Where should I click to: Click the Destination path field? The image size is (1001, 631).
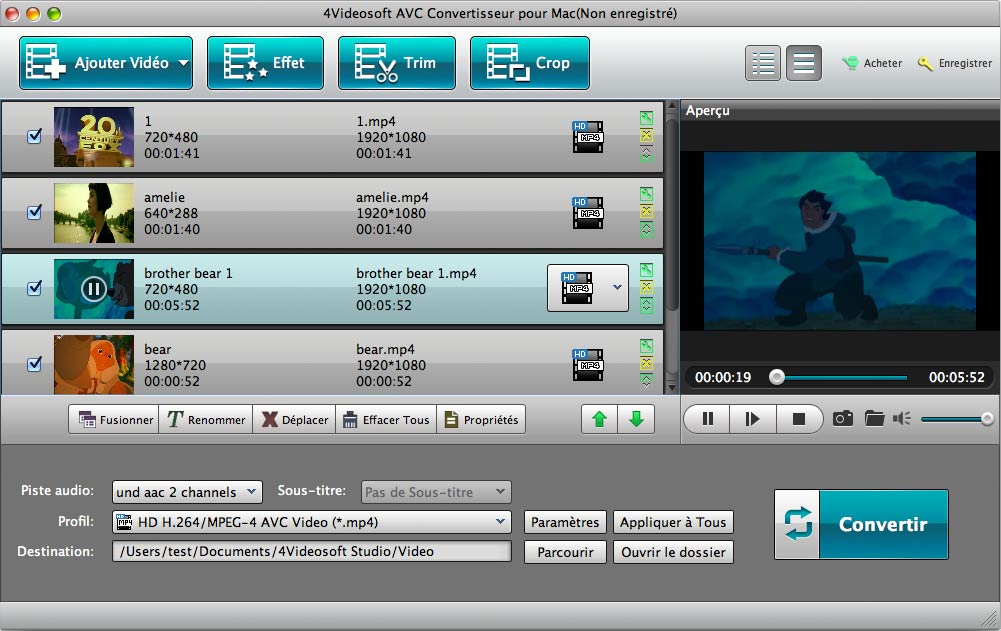311,551
